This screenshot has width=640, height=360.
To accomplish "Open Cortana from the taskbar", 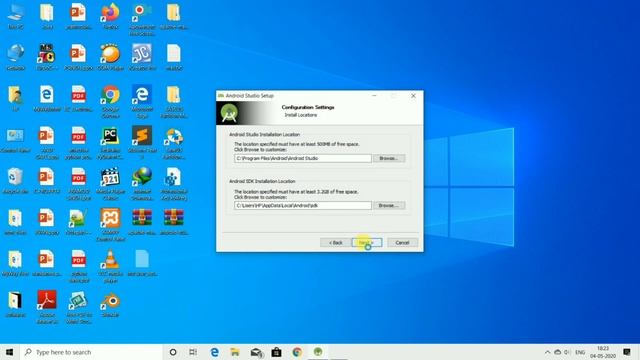I will tap(173, 352).
